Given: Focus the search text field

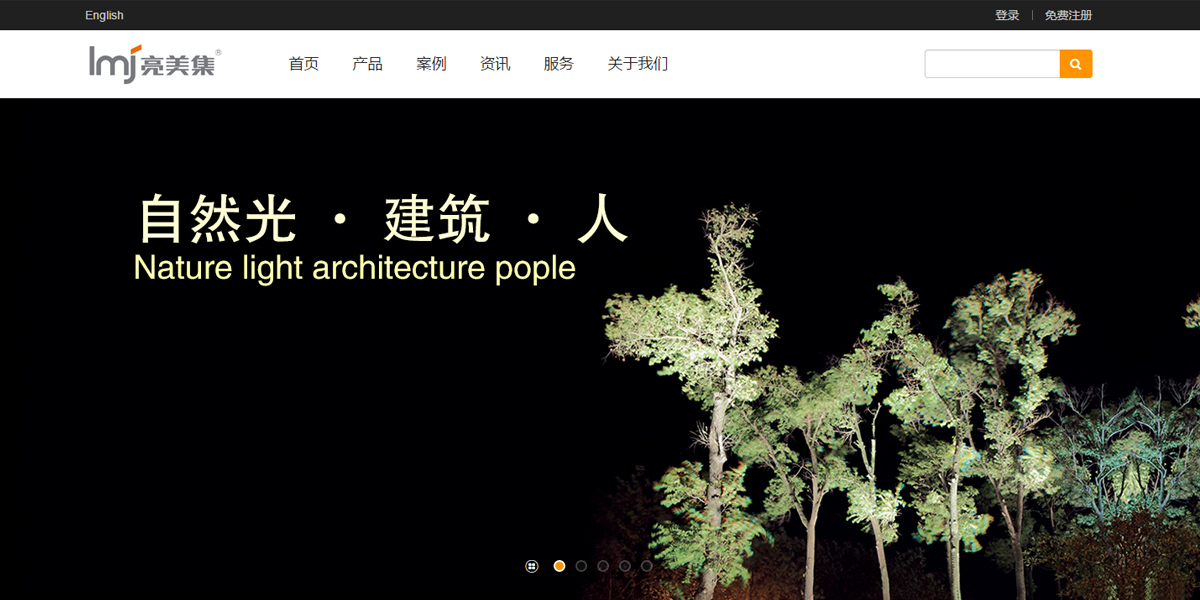Looking at the screenshot, I should coord(992,64).
